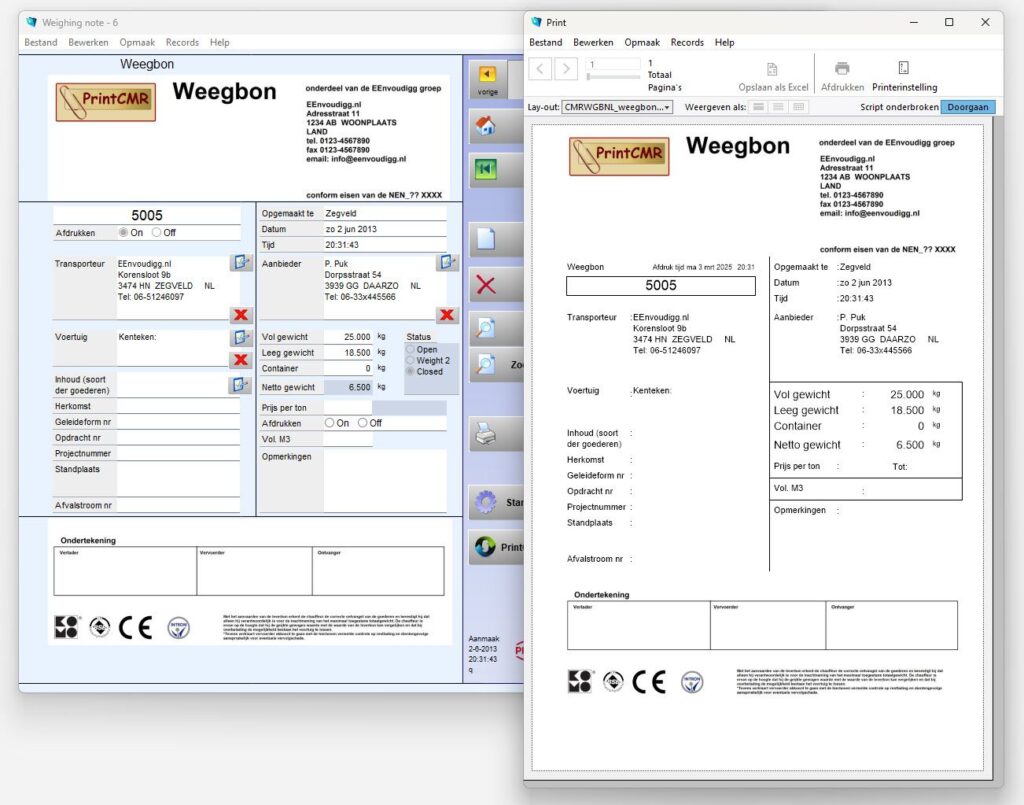Open Printerinstelling in the Print window
The image size is (1024, 805).
pyautogui.click(x=904, y=76)
